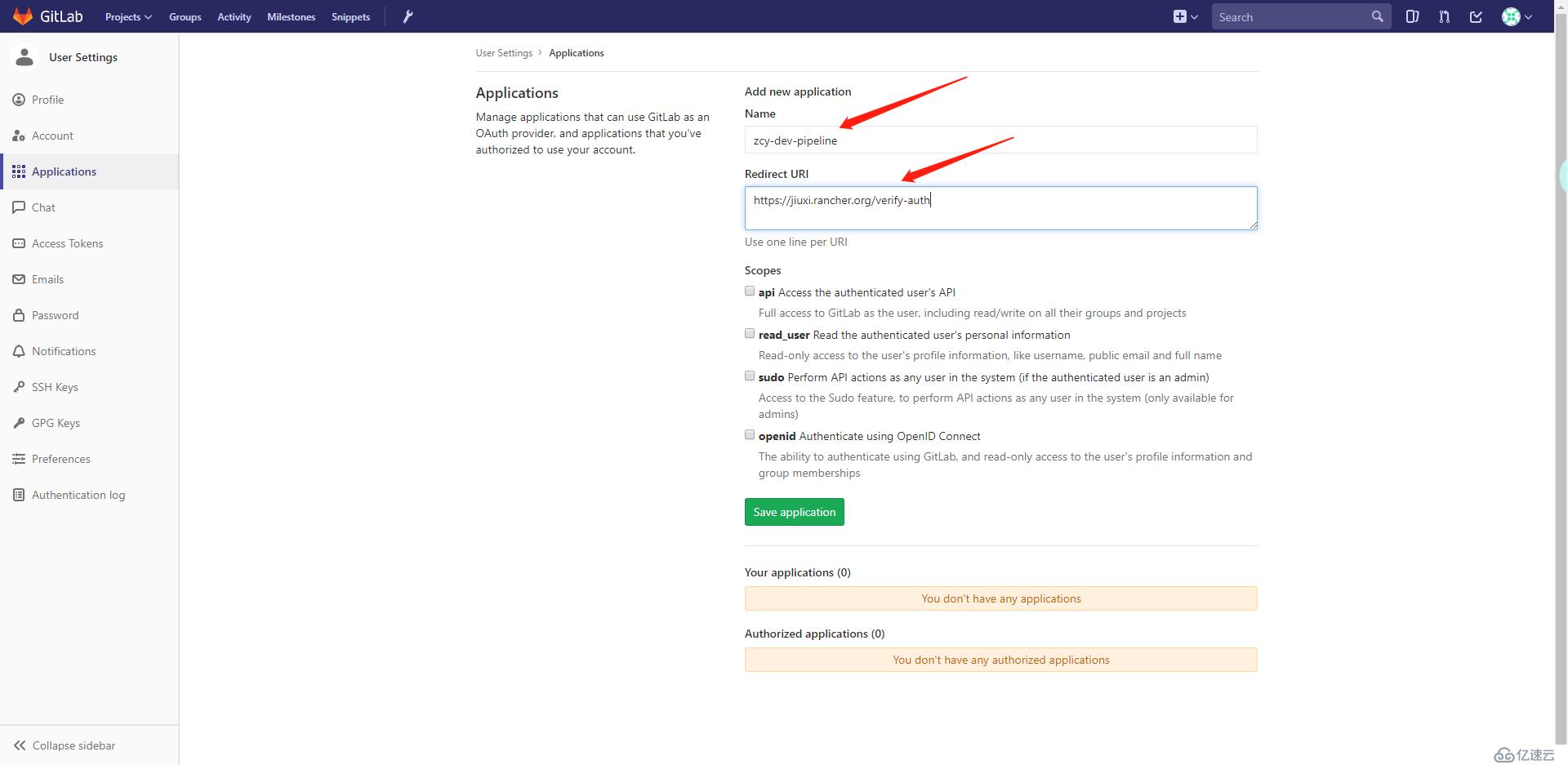Click the Account icon in the sidebar

click(19, 136)
